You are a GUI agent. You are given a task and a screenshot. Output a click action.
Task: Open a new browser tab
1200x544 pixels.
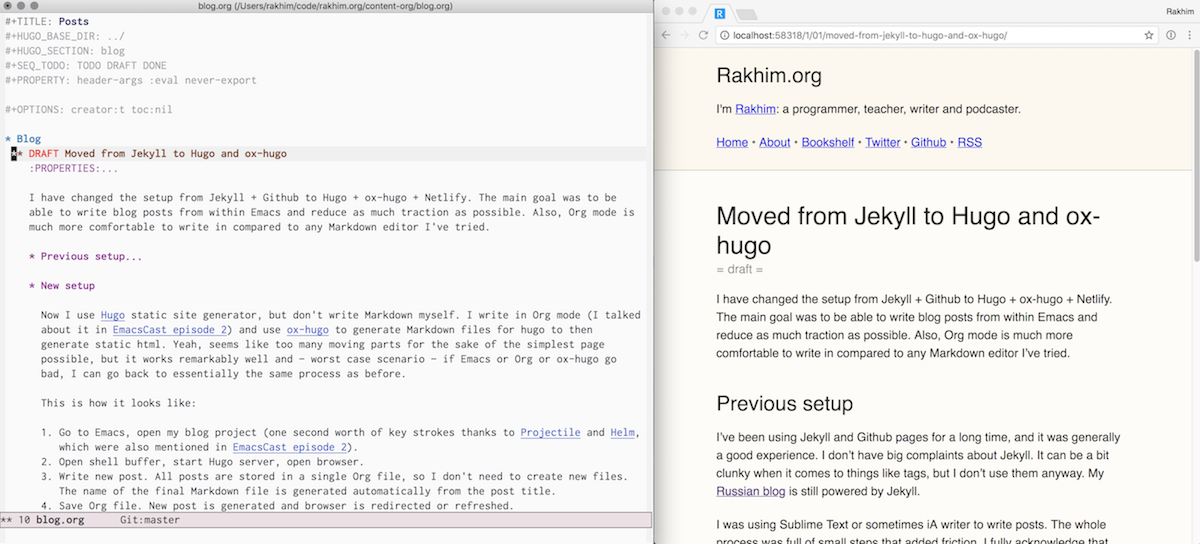[748, 14]
